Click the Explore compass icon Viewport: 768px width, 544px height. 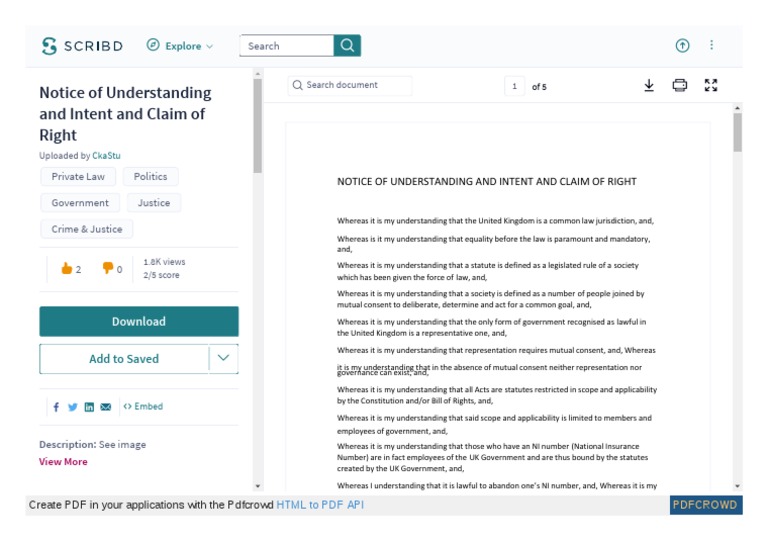(x=153, y=45)
